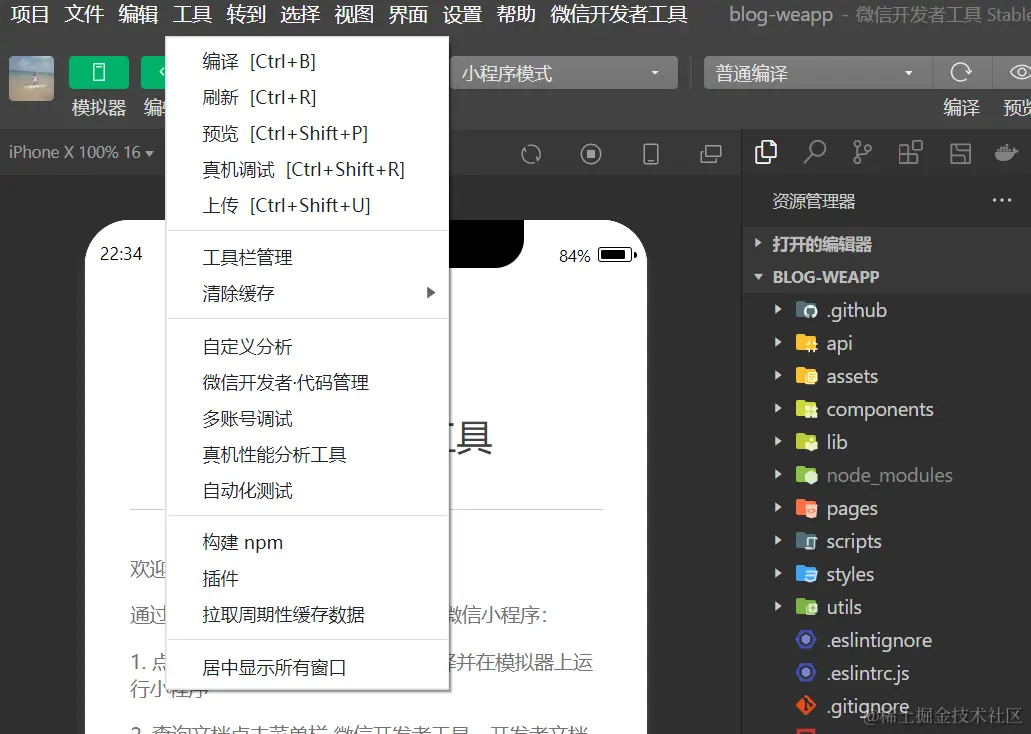
Task: Open the 普通编译 compile dropdown
Action: click(818, 73)
